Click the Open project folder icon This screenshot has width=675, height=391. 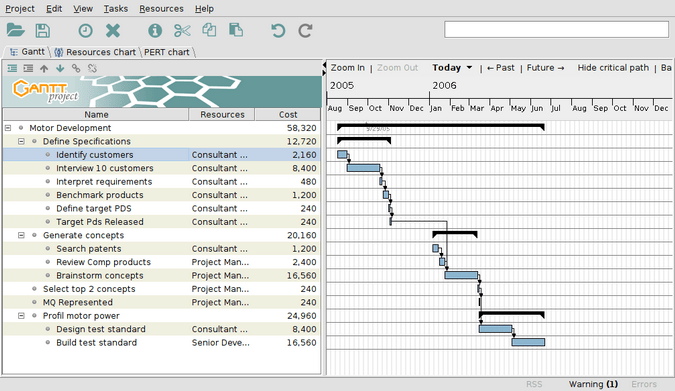pos(15,30)
